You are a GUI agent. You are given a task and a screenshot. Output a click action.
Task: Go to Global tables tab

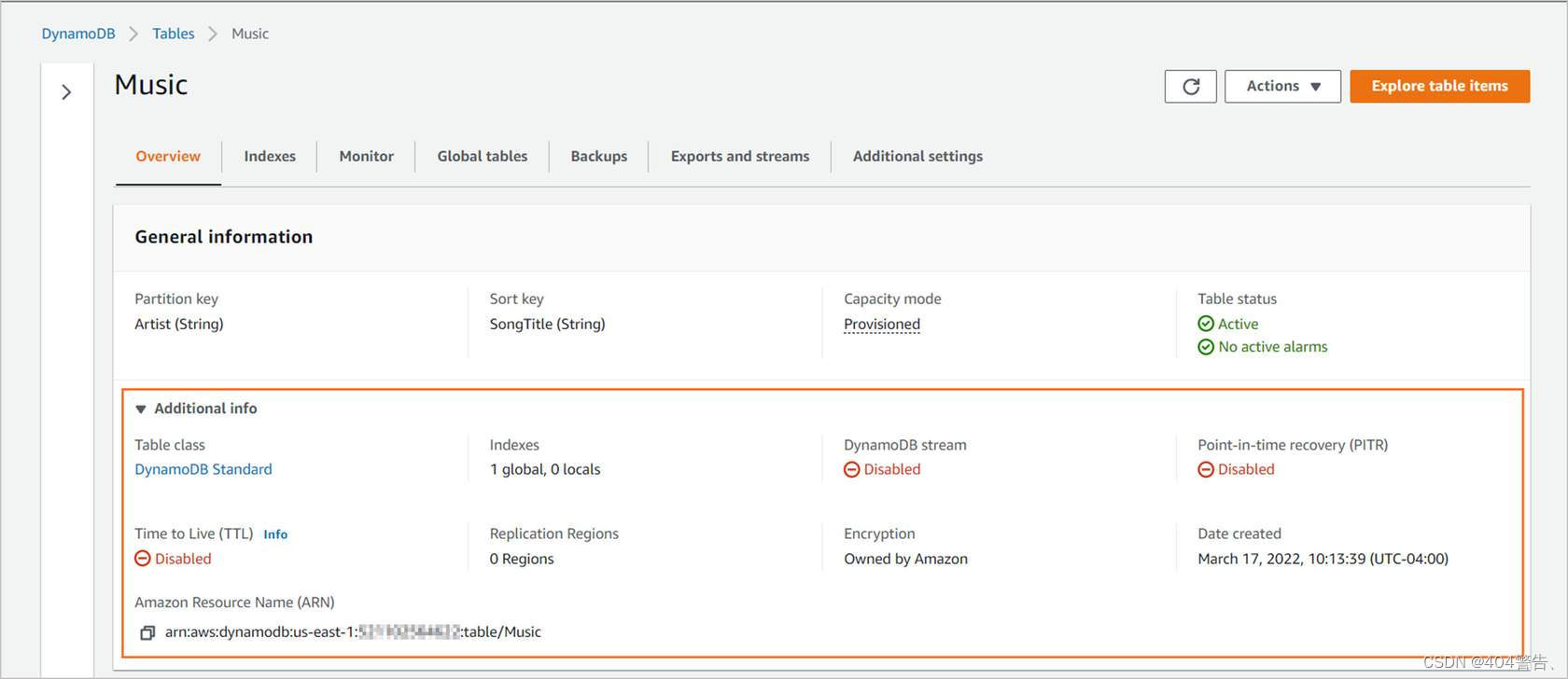(483, 157)
